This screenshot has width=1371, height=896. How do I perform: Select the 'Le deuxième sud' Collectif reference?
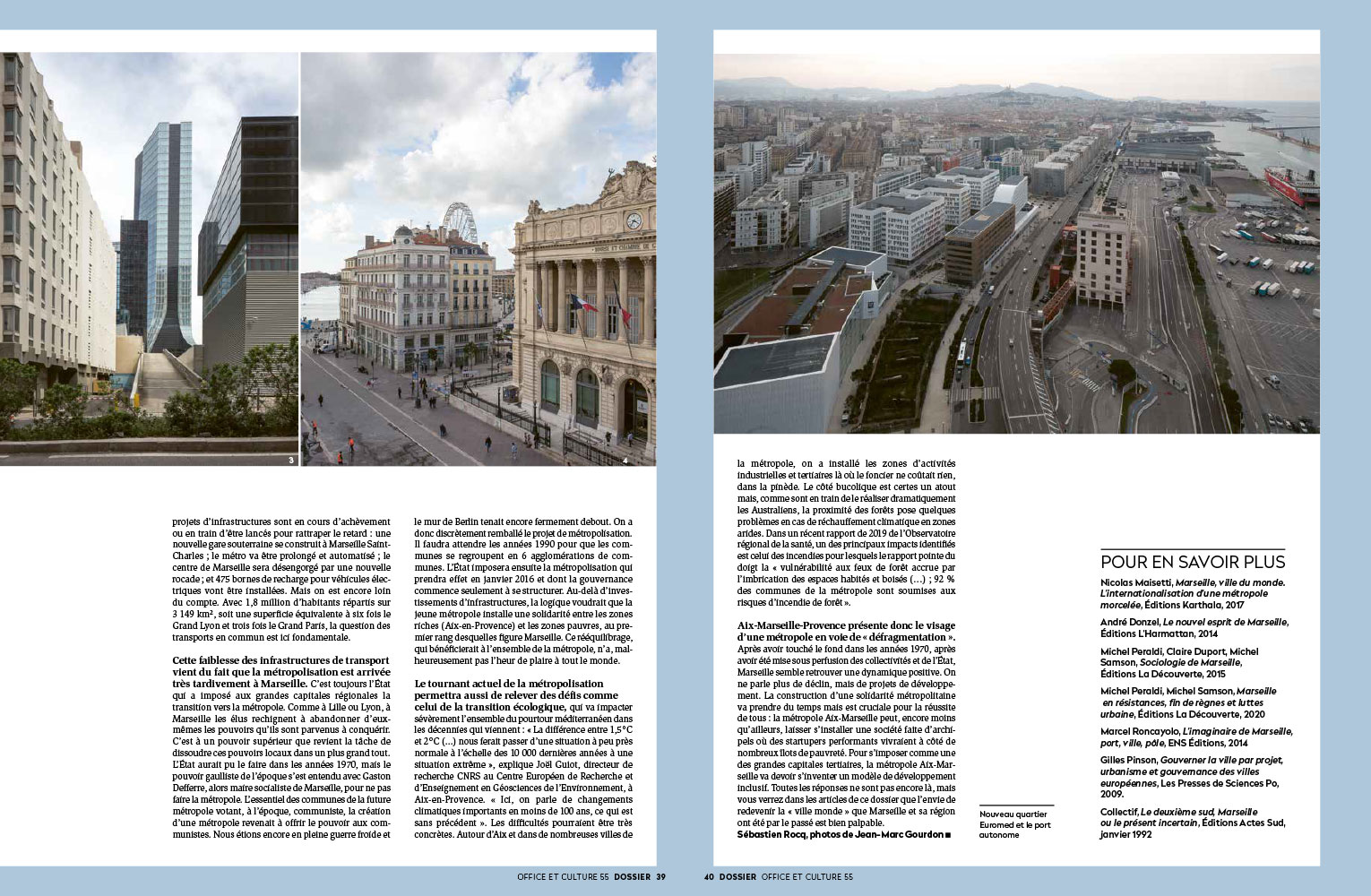coord(1192,823)
